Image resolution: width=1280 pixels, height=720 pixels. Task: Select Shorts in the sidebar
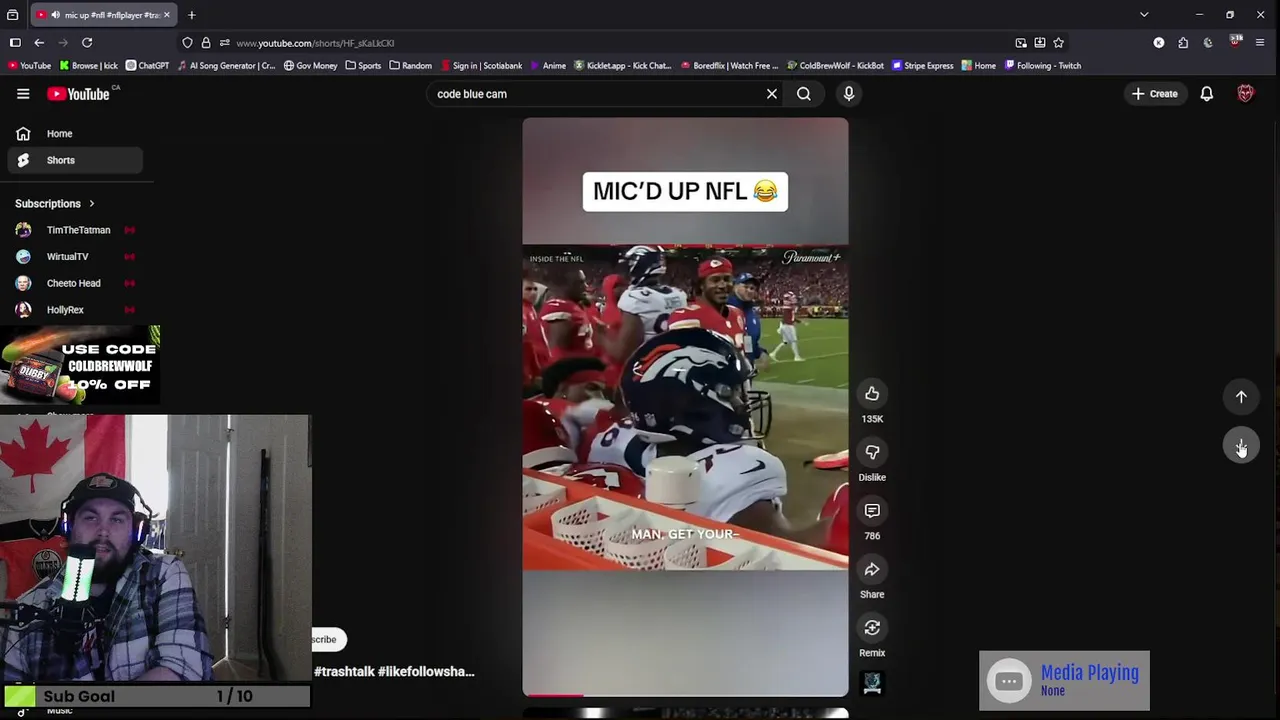click(76, 160)
